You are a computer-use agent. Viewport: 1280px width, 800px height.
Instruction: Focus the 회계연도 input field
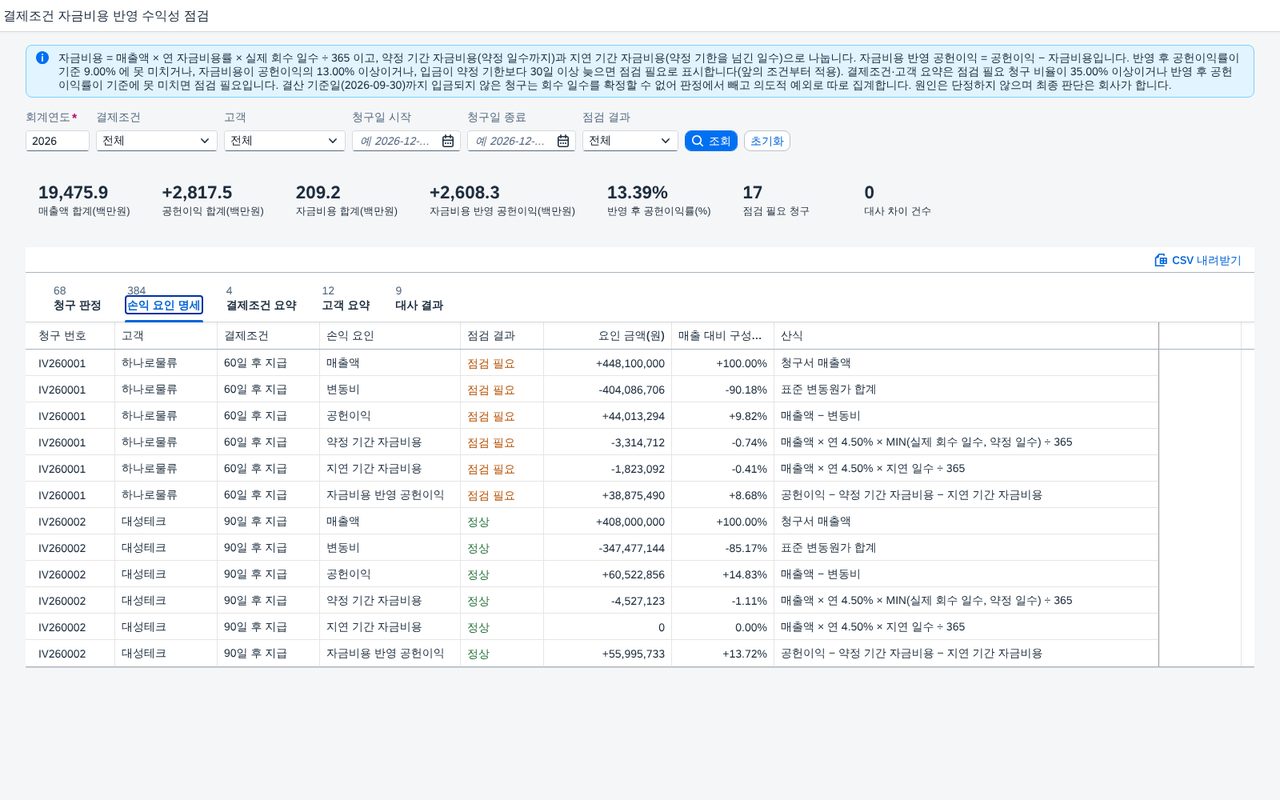[57, 141]
